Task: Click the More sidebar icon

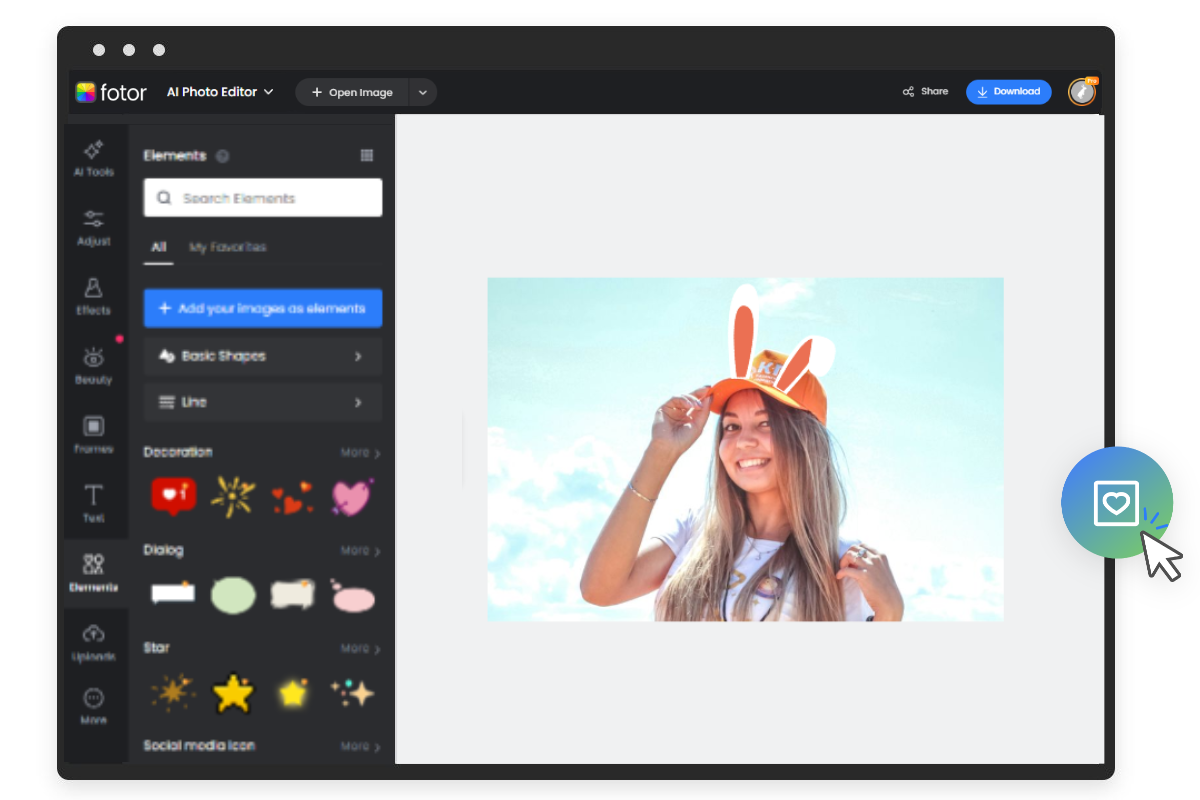Action: coord(95,707)
